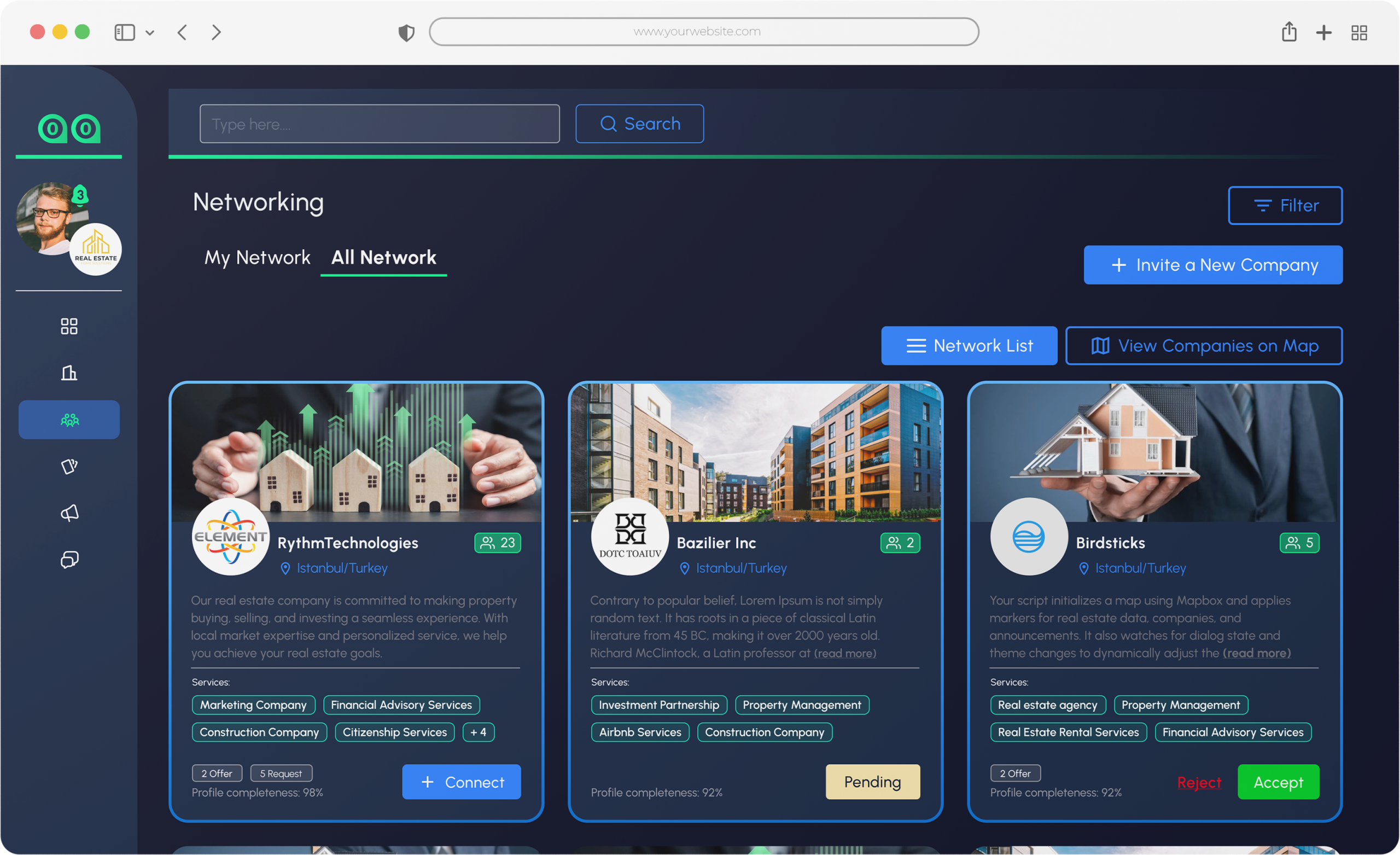Open the tags icon in sidebar
The width and height of the screenshot is (1400, 855).
pyautogui.click(x=69, y=466)
